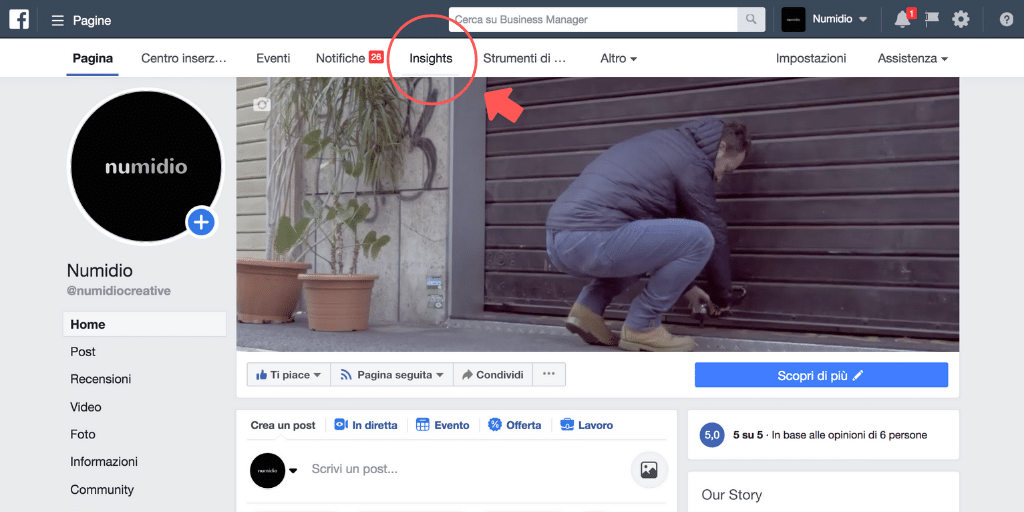1024x512 pixels.
Task: Open the notifications bell icon
Action: (x=903, y=20)
